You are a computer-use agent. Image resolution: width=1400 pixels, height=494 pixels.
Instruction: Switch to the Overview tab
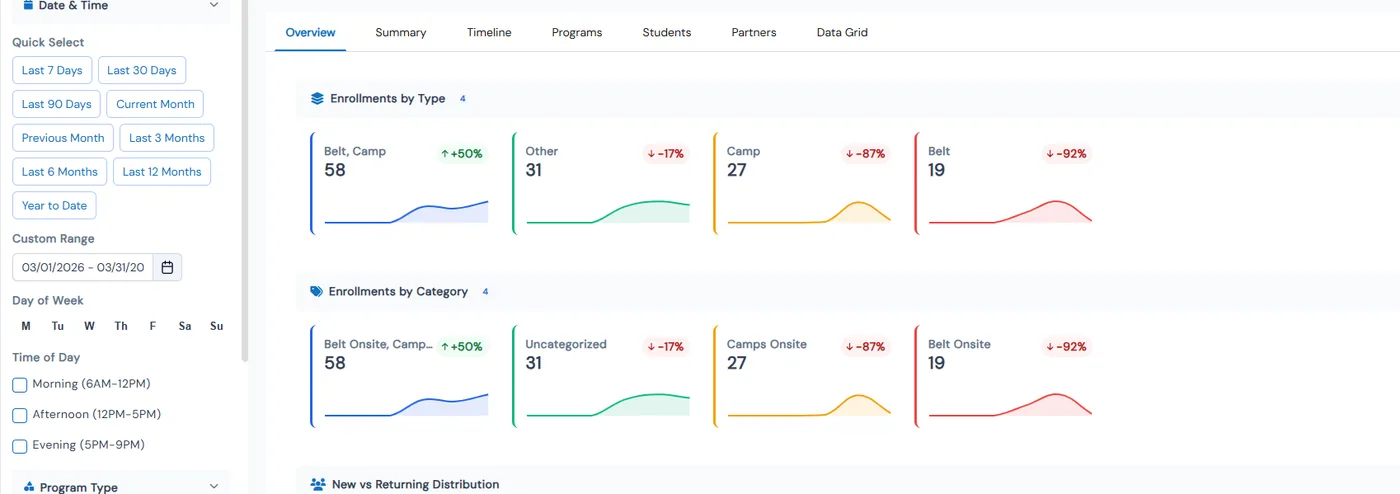310,33
